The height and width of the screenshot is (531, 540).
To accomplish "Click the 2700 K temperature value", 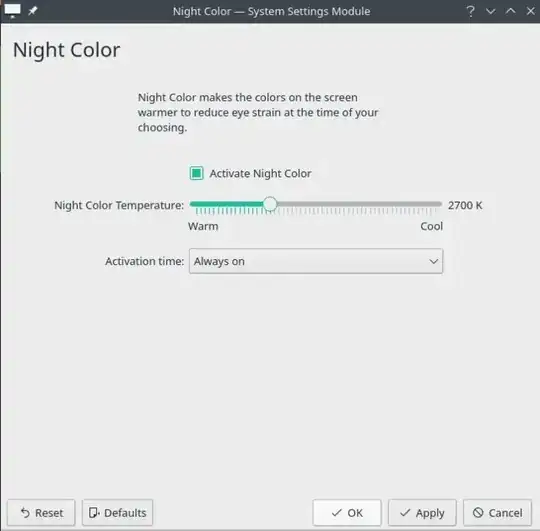I will pos(465,205).
